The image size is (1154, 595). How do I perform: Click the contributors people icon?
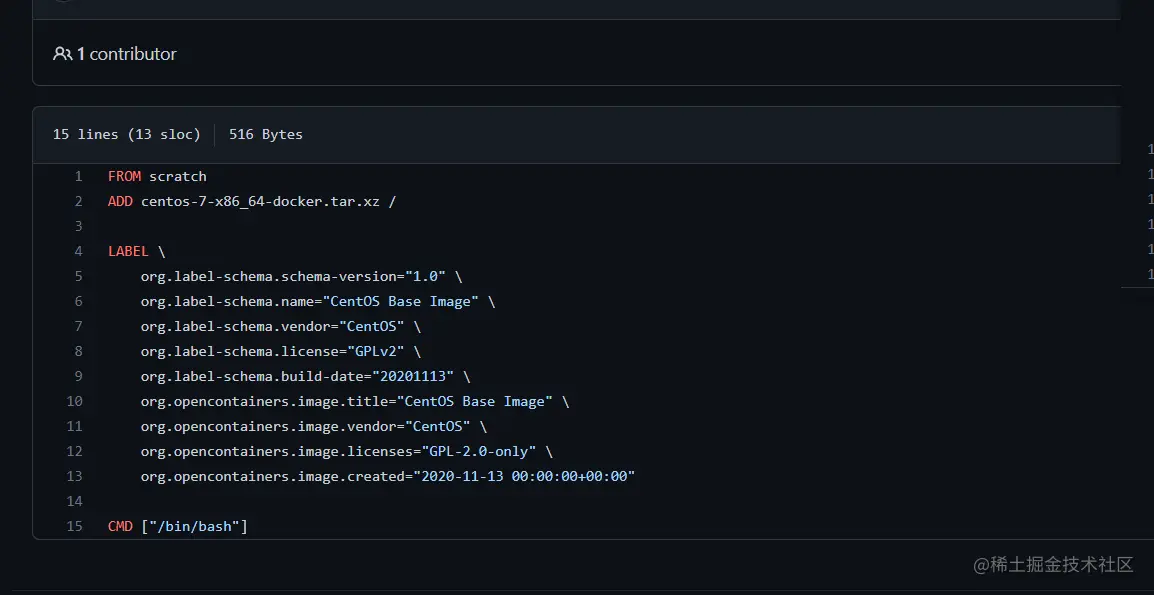click(x=63, y=54)
